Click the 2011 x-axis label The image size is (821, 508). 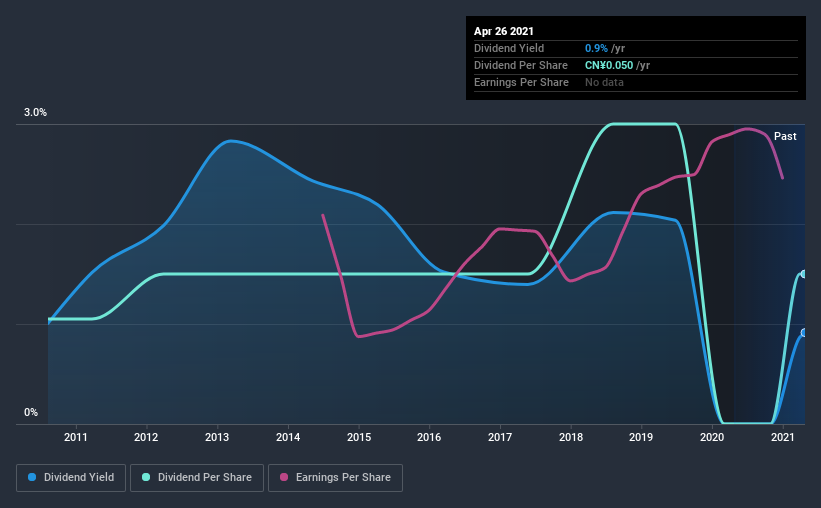click(x=76, y=437)
